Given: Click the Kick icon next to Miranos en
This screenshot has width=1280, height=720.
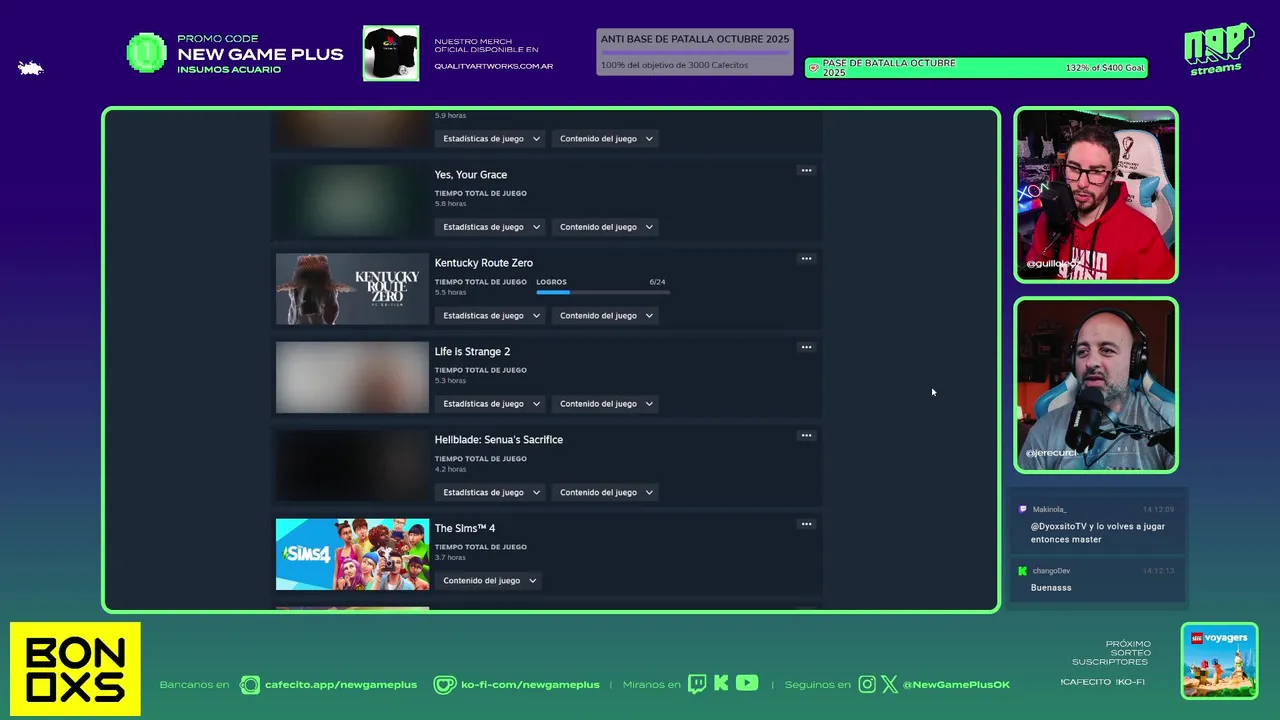Looking at the screenshot, I should coord(721,684).
